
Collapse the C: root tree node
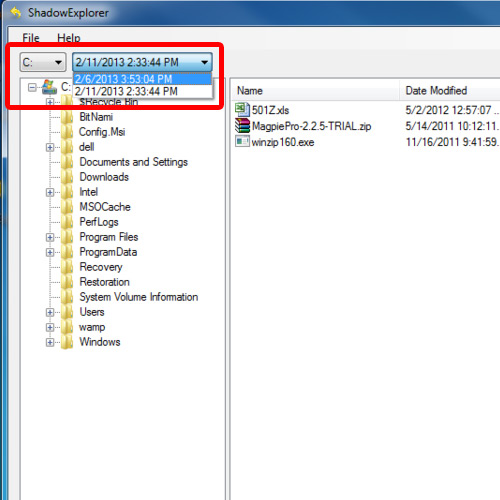pos(32,87)
